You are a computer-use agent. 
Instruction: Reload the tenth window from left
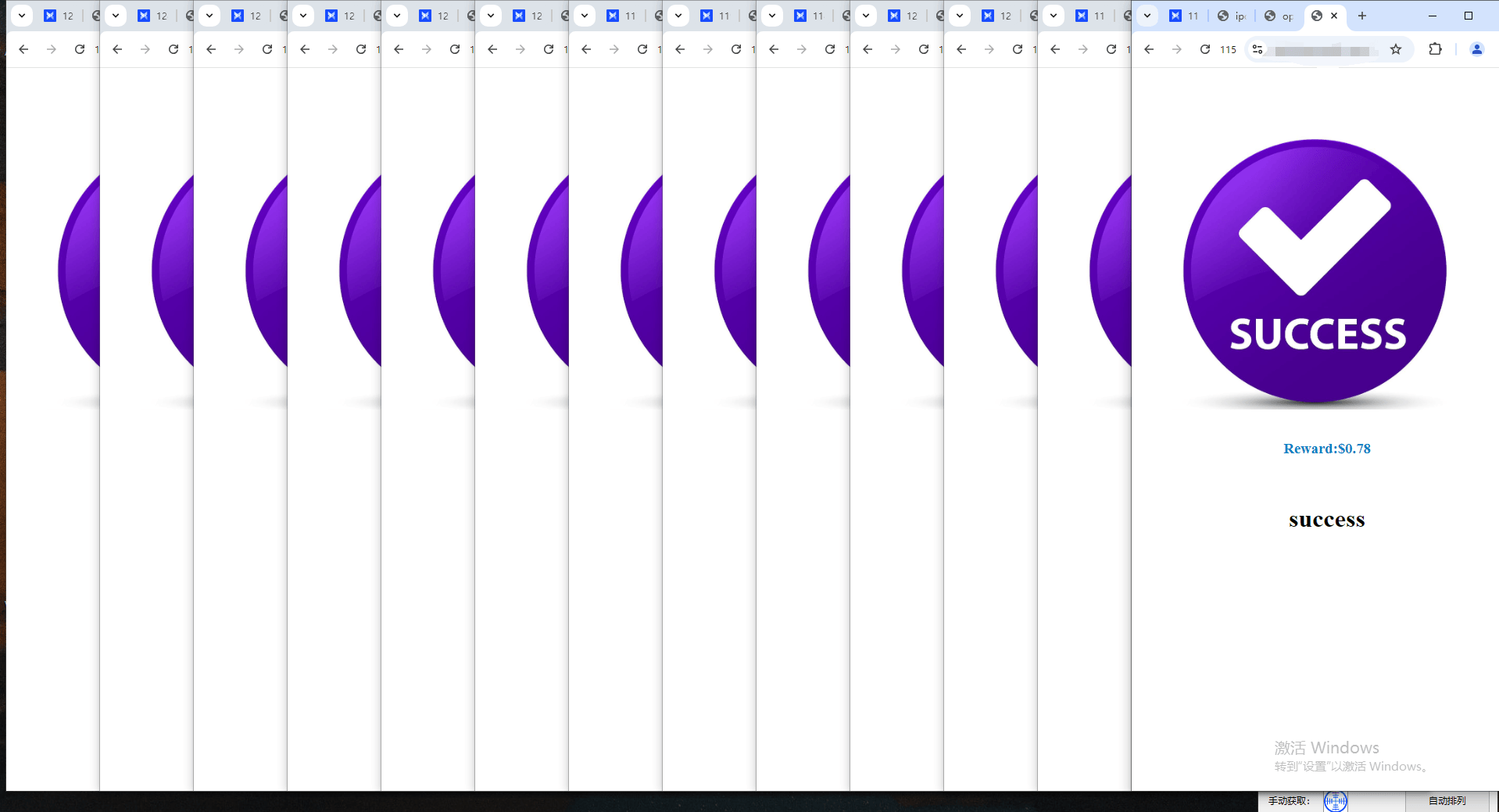[x=924, y=49]
